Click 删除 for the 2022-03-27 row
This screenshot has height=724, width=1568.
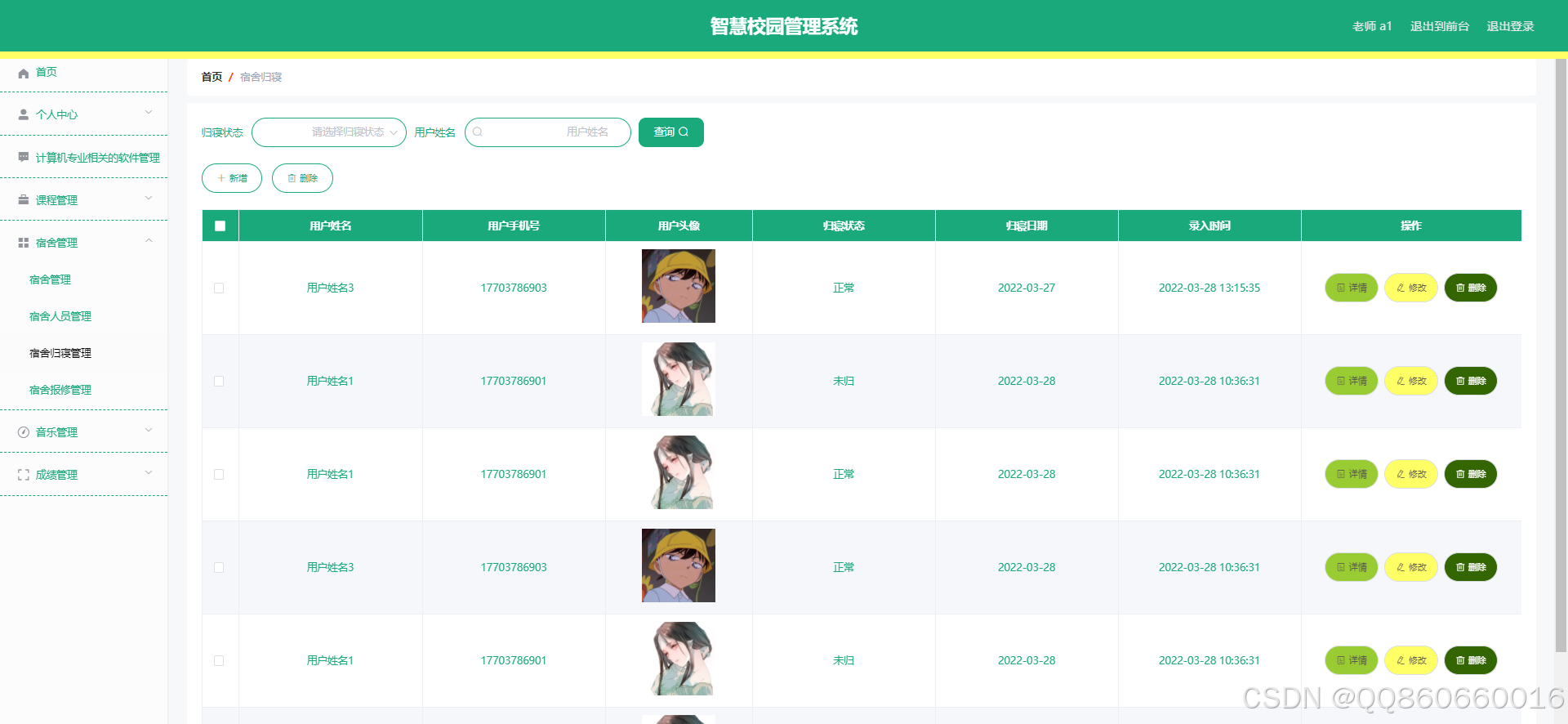(x=1471, y=288)
